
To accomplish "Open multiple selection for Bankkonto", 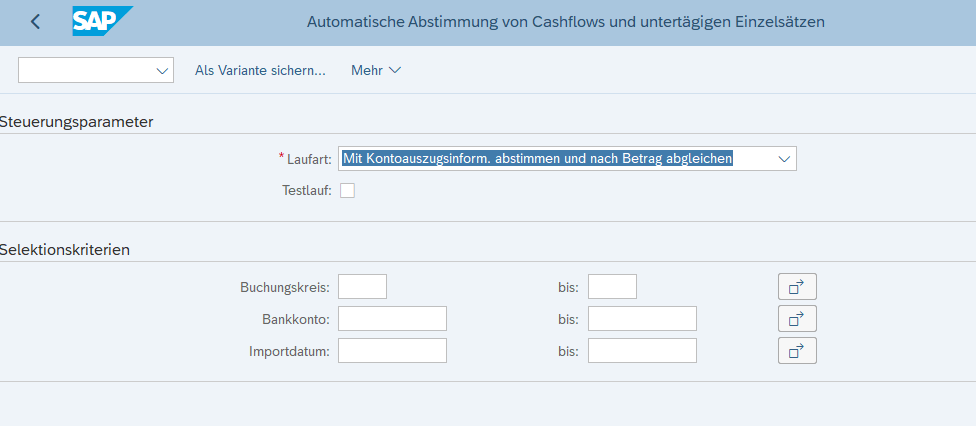I will [x=797, y=319].
